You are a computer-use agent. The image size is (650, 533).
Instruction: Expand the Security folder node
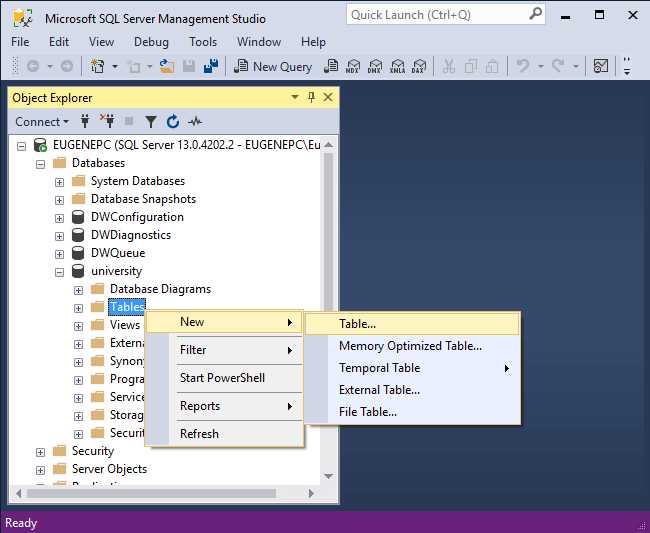click(x=41, y=451)
